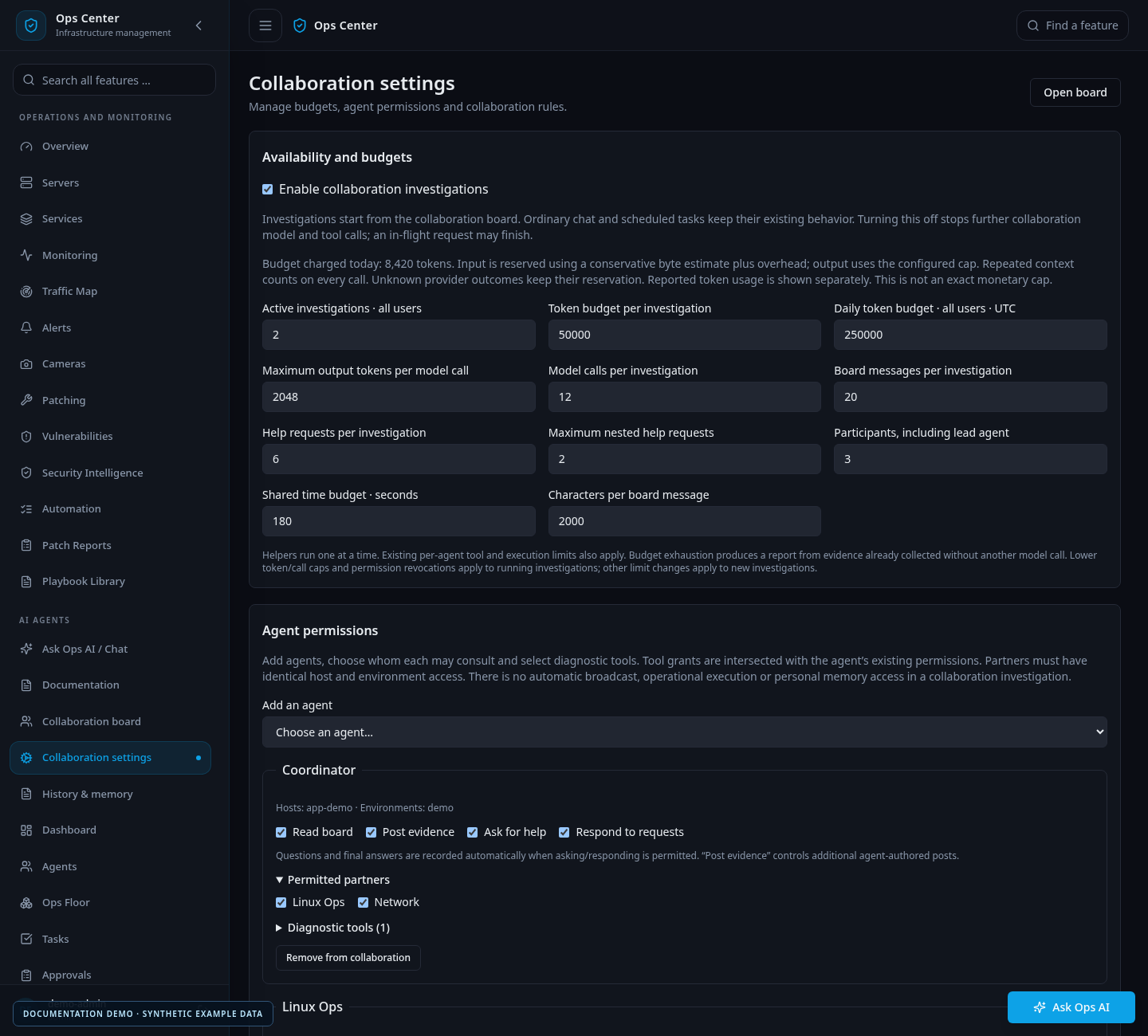Click the Monitoring pulse icon
The height and width of the screenshot is (1036, 1148).
[x=26, y=256]
